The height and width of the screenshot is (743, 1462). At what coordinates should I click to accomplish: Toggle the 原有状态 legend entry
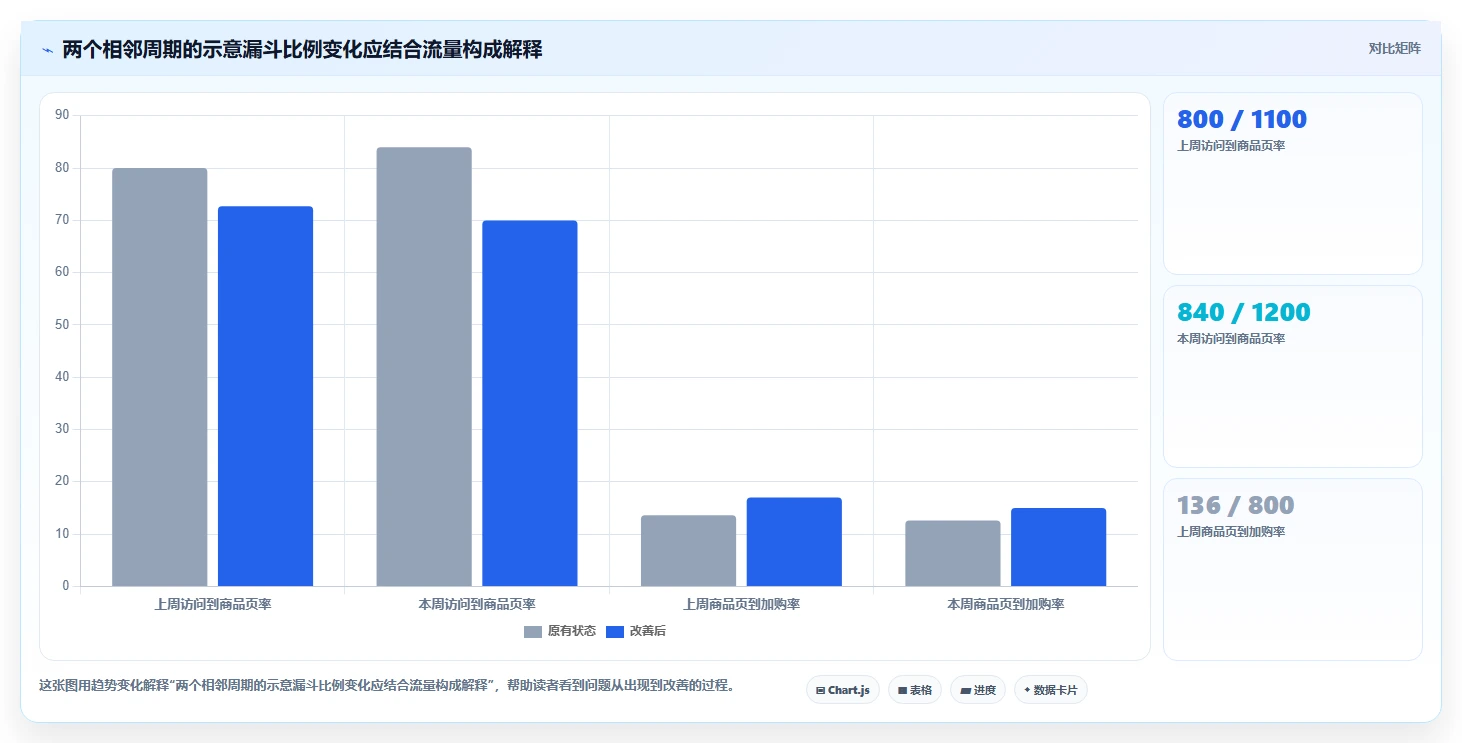(559, 631)
